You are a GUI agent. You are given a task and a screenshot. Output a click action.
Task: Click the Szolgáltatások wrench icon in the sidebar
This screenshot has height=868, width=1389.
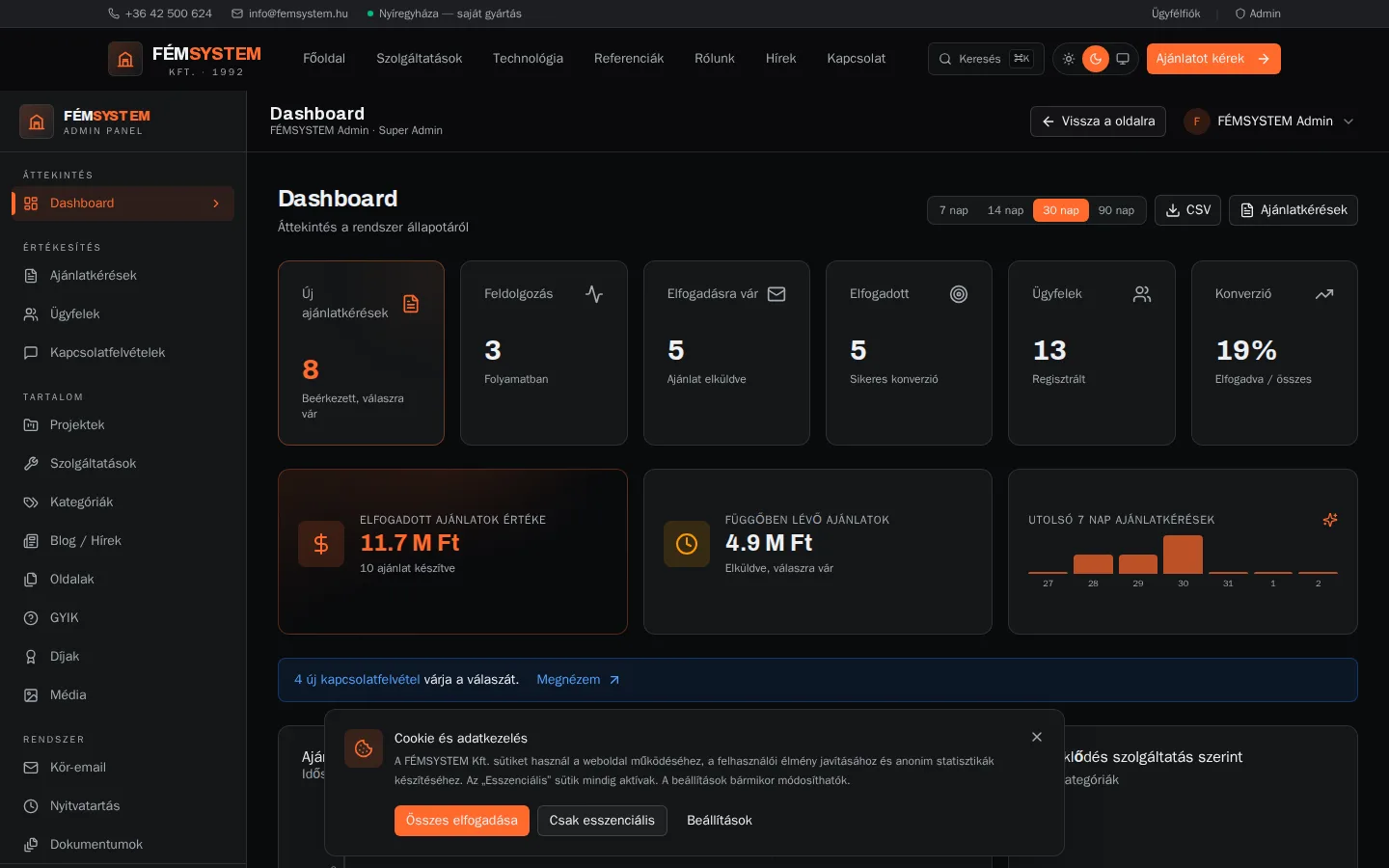pos(31,464)
